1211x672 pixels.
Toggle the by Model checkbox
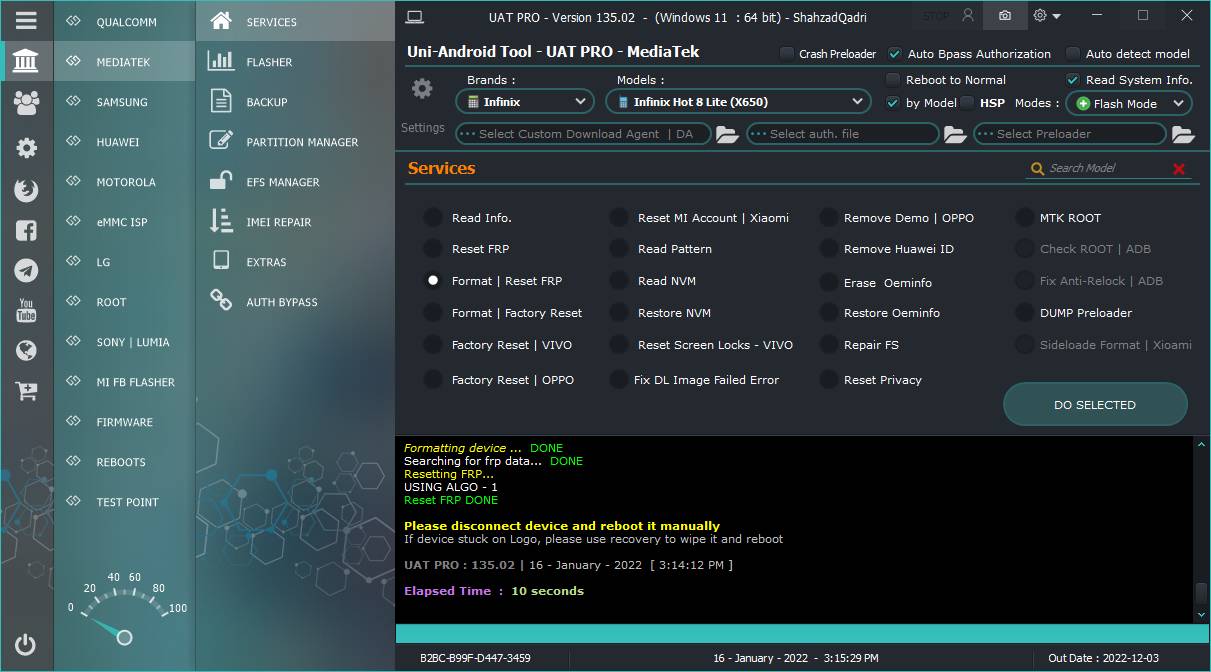click(893, 103)
